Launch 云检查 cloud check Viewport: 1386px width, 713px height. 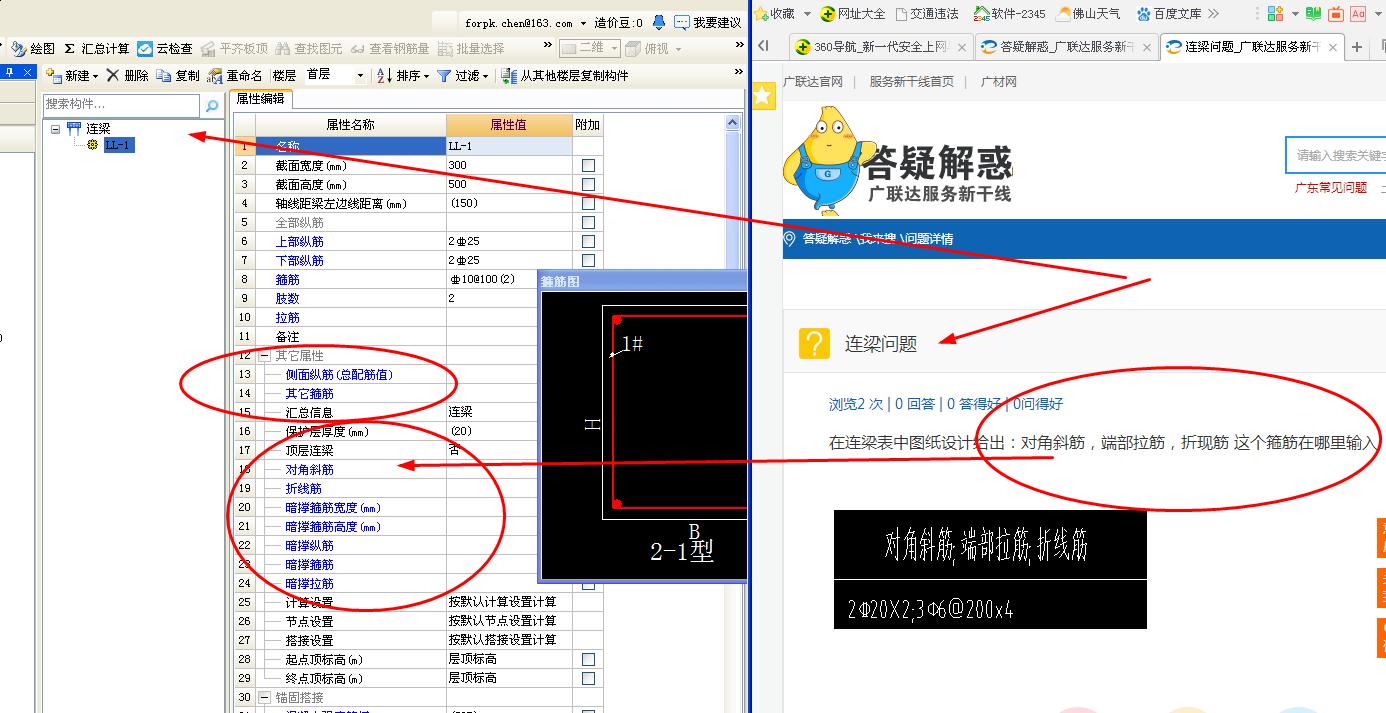pyautogui.click(x=165, y=49)
